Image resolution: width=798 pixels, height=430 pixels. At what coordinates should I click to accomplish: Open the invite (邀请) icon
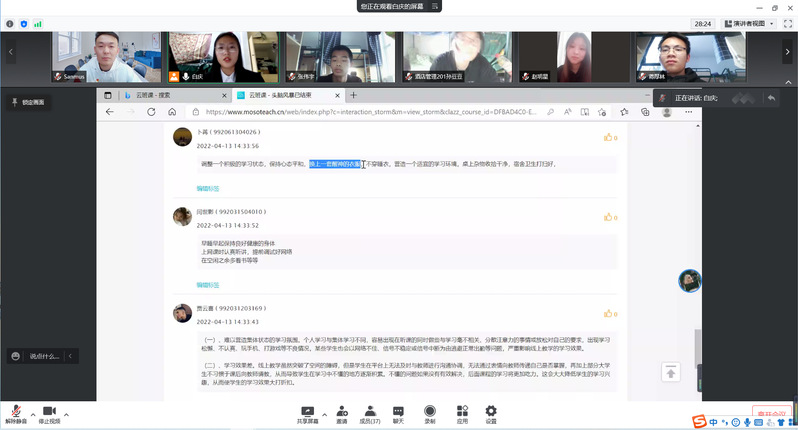point(341,411)
